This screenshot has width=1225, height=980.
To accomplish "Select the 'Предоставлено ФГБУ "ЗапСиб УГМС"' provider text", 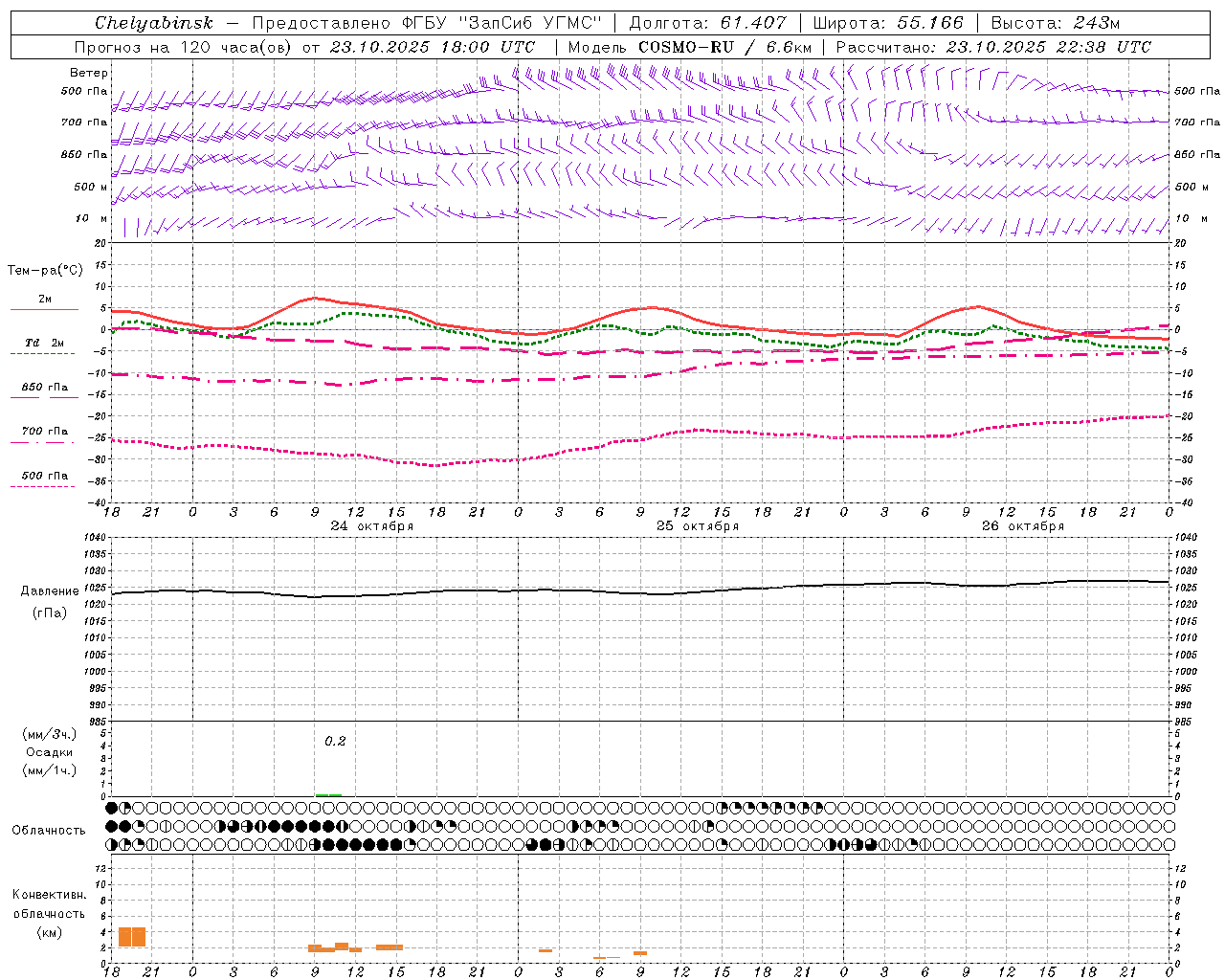I will click(x=427, y=23).
